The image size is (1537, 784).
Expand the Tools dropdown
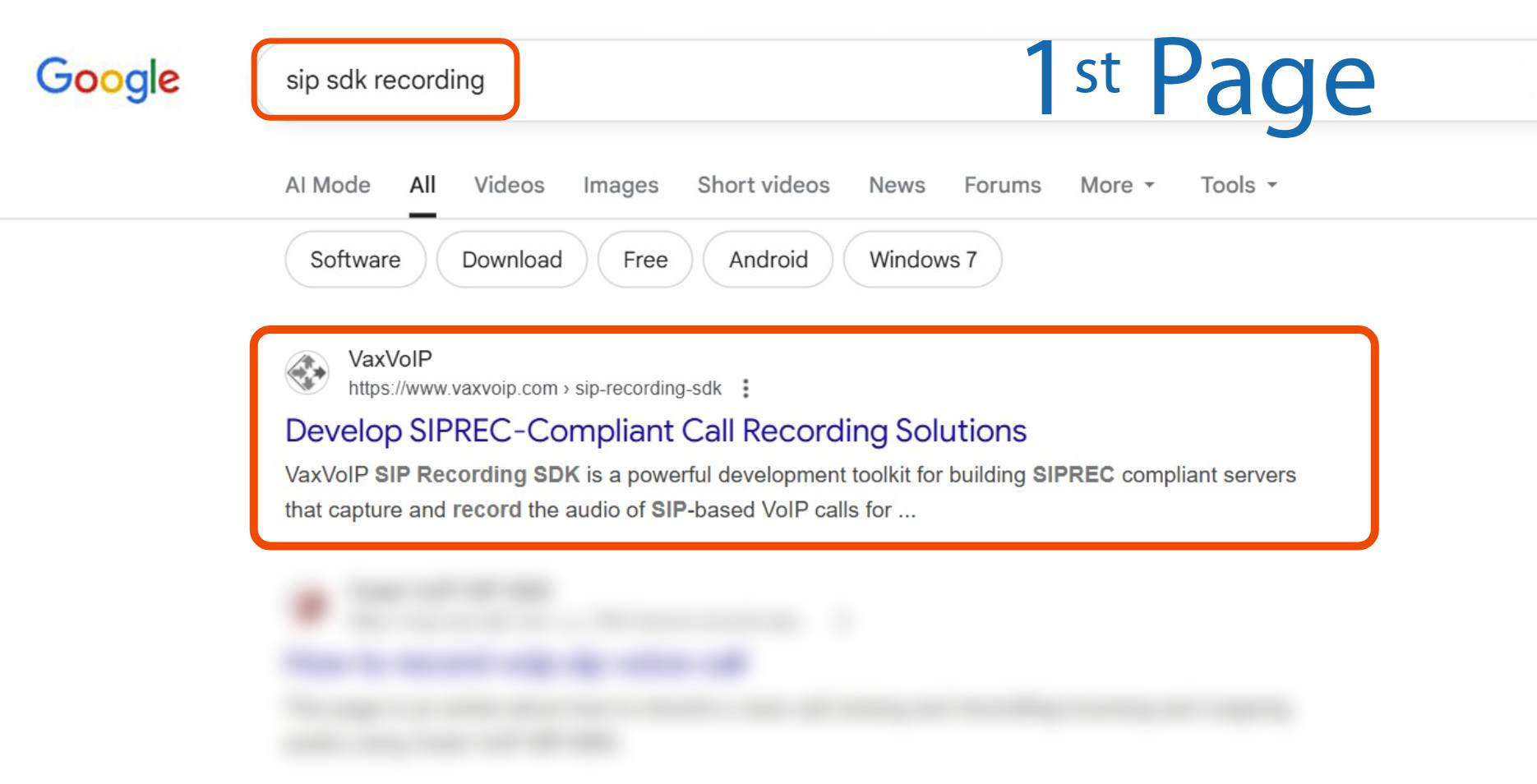tap(1238, 185)
